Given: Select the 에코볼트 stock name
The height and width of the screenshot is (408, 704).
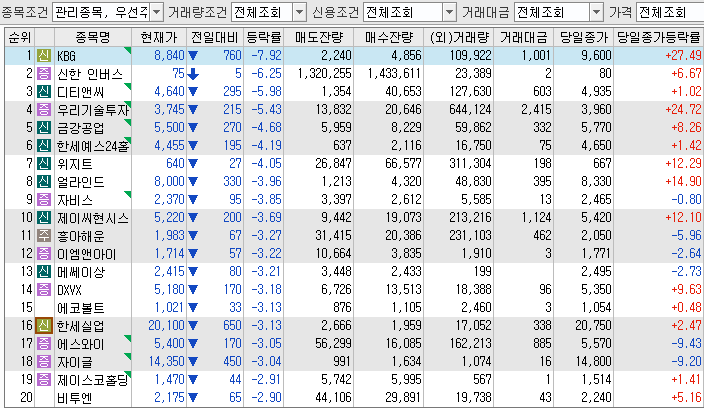Looking at the screenshot, I should 80,308.
